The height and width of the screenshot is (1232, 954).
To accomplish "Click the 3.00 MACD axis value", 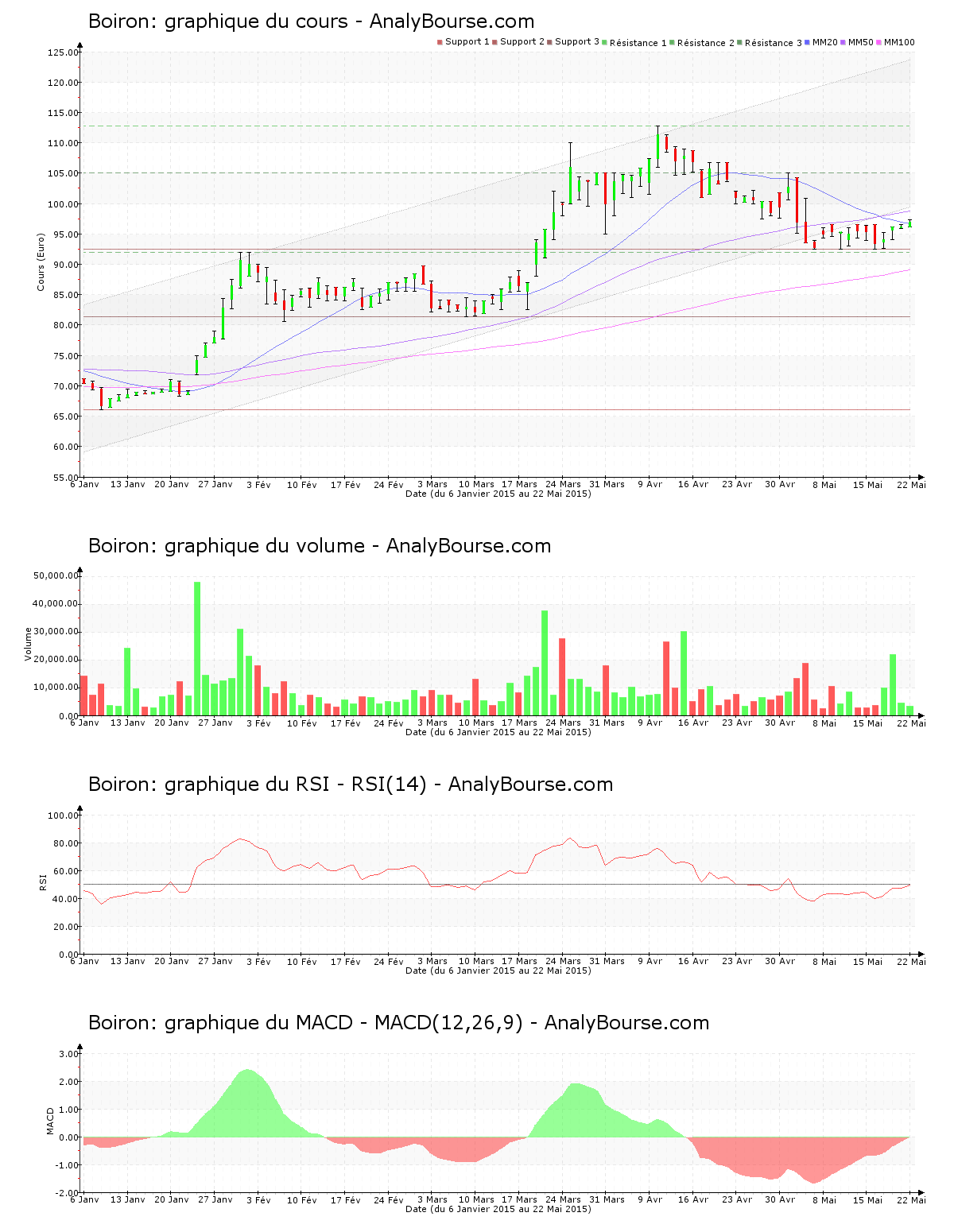I will click(68, 1054).
